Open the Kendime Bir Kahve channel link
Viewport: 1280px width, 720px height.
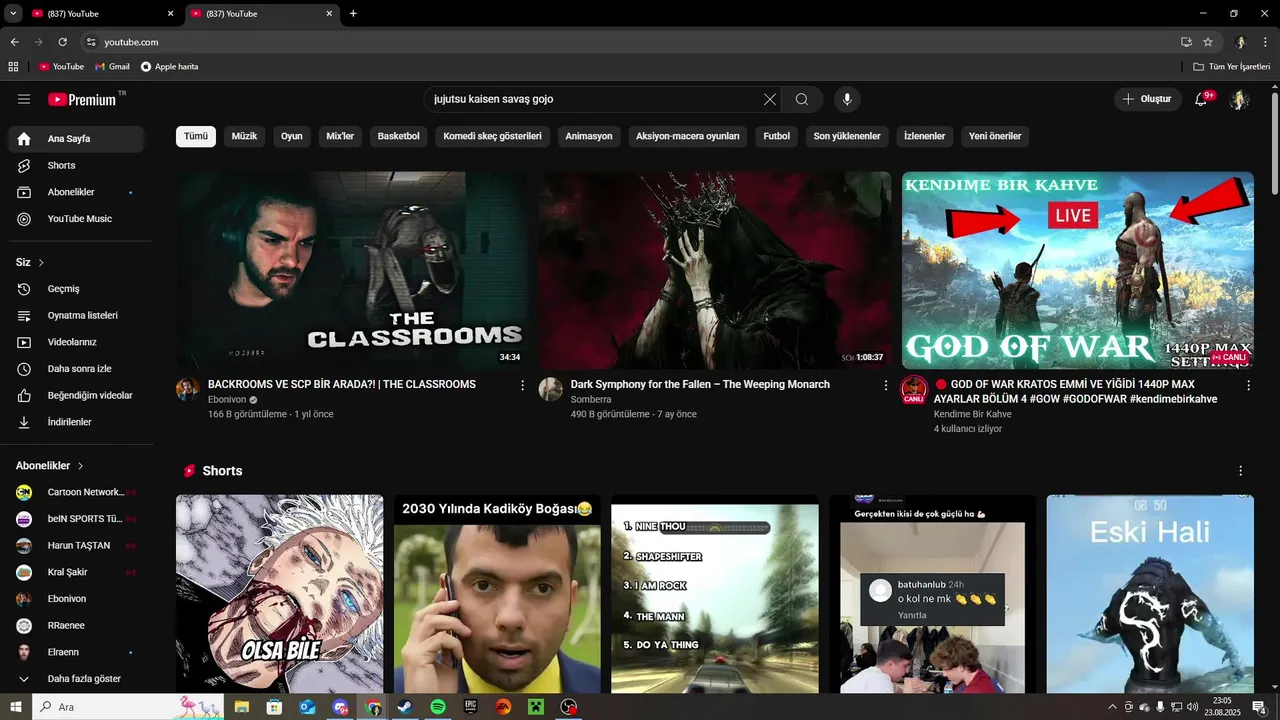click(973, 414)
